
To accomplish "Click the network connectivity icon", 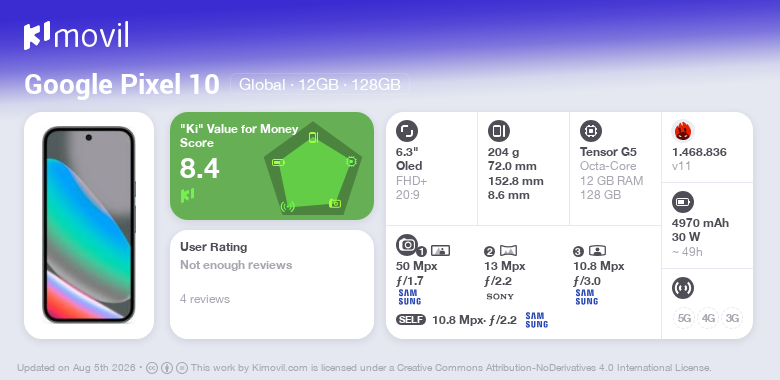I will (x=683, y=288).
